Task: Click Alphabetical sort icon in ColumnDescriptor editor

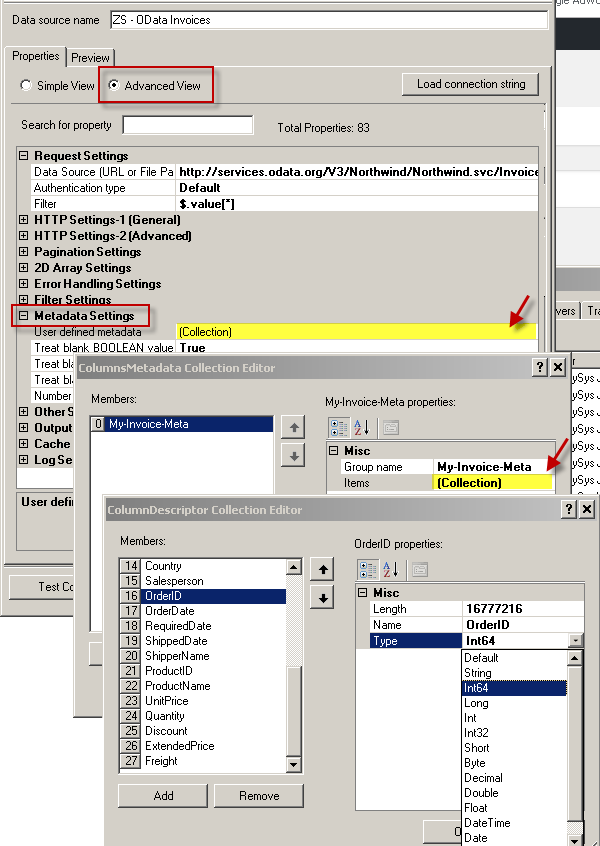Action: 391,569
